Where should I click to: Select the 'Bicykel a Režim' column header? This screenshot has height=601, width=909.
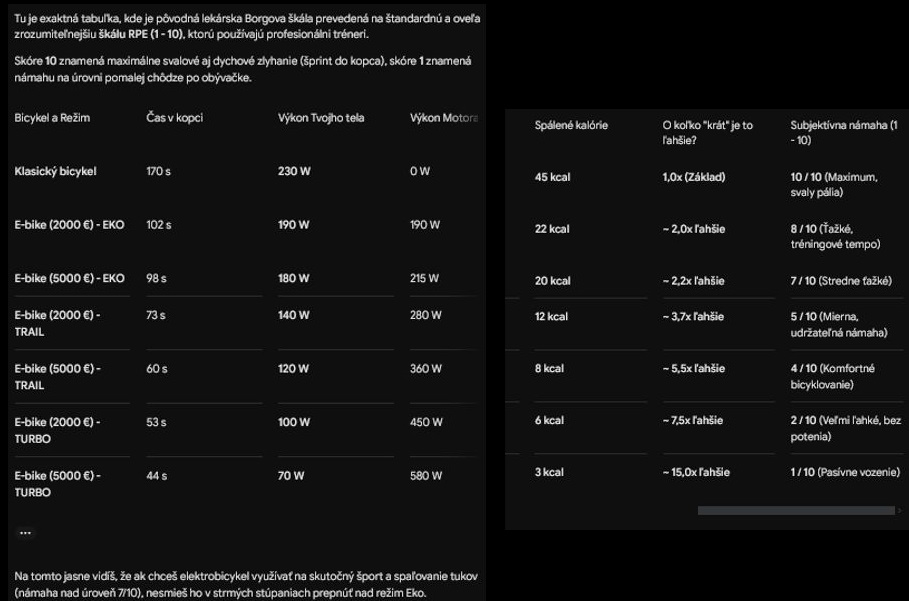pos(52,118)
